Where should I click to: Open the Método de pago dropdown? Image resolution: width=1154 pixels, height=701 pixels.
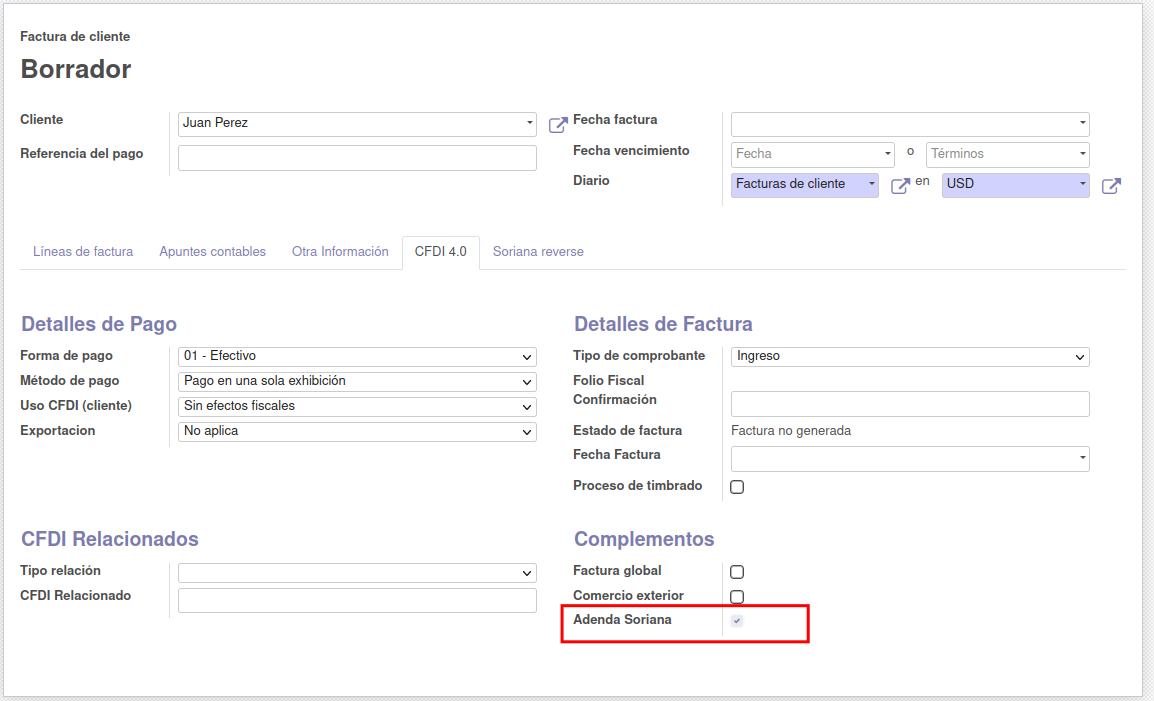357,382
